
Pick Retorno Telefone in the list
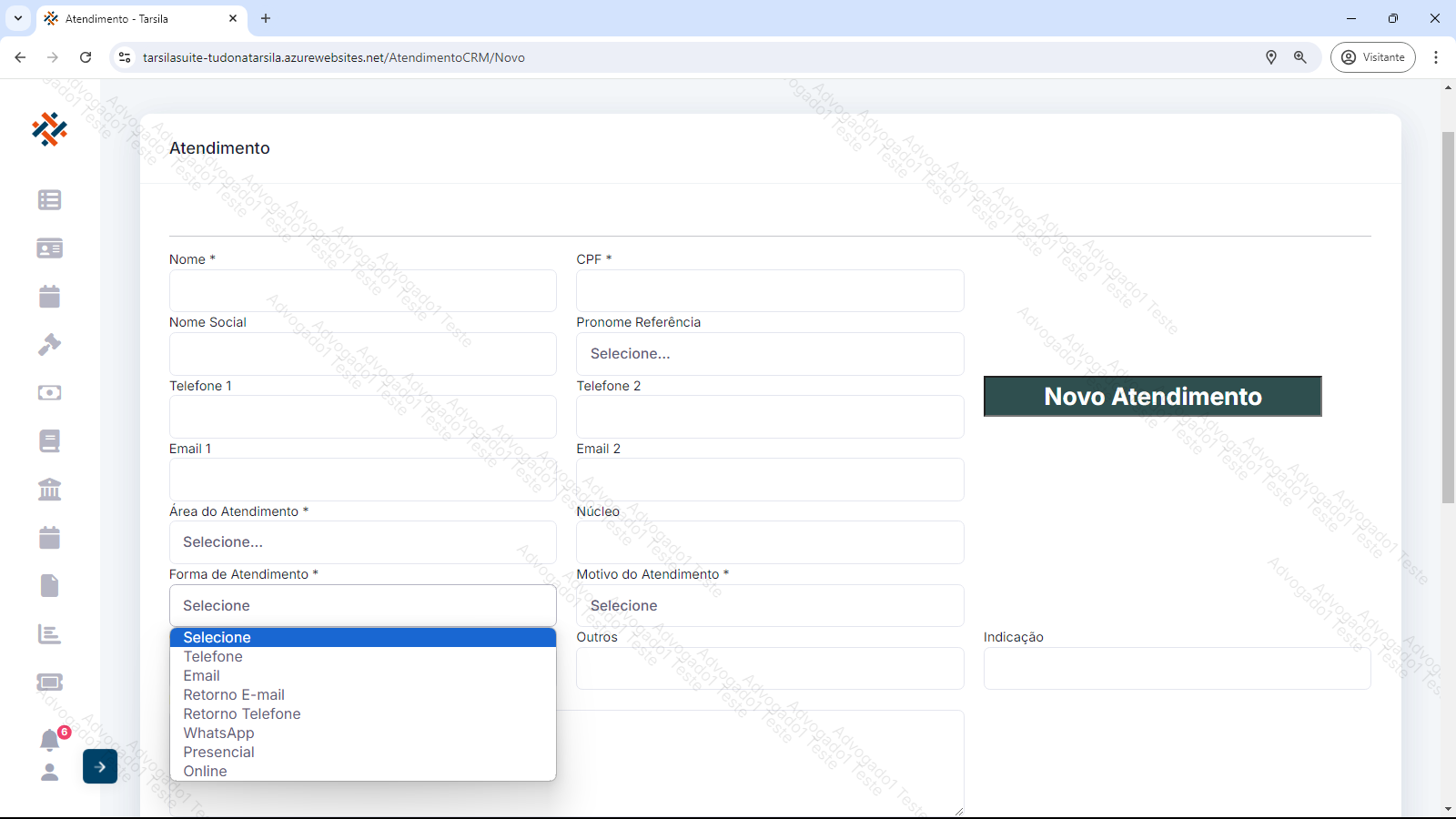click(242, 714)
